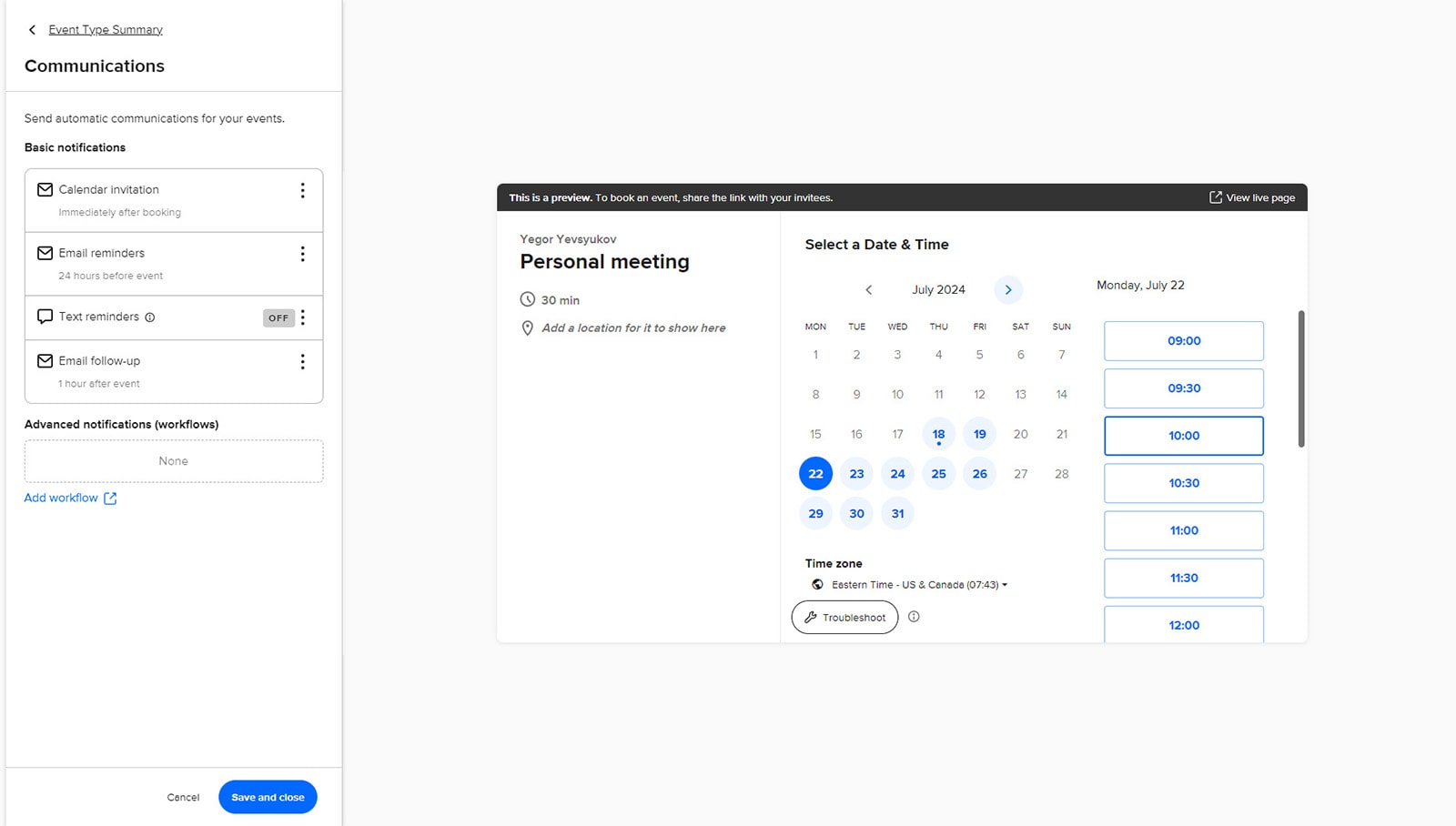Screen dimensions: 1456x826
Task: Click the Email follow-up envelope icon
Action: [45, 361]
